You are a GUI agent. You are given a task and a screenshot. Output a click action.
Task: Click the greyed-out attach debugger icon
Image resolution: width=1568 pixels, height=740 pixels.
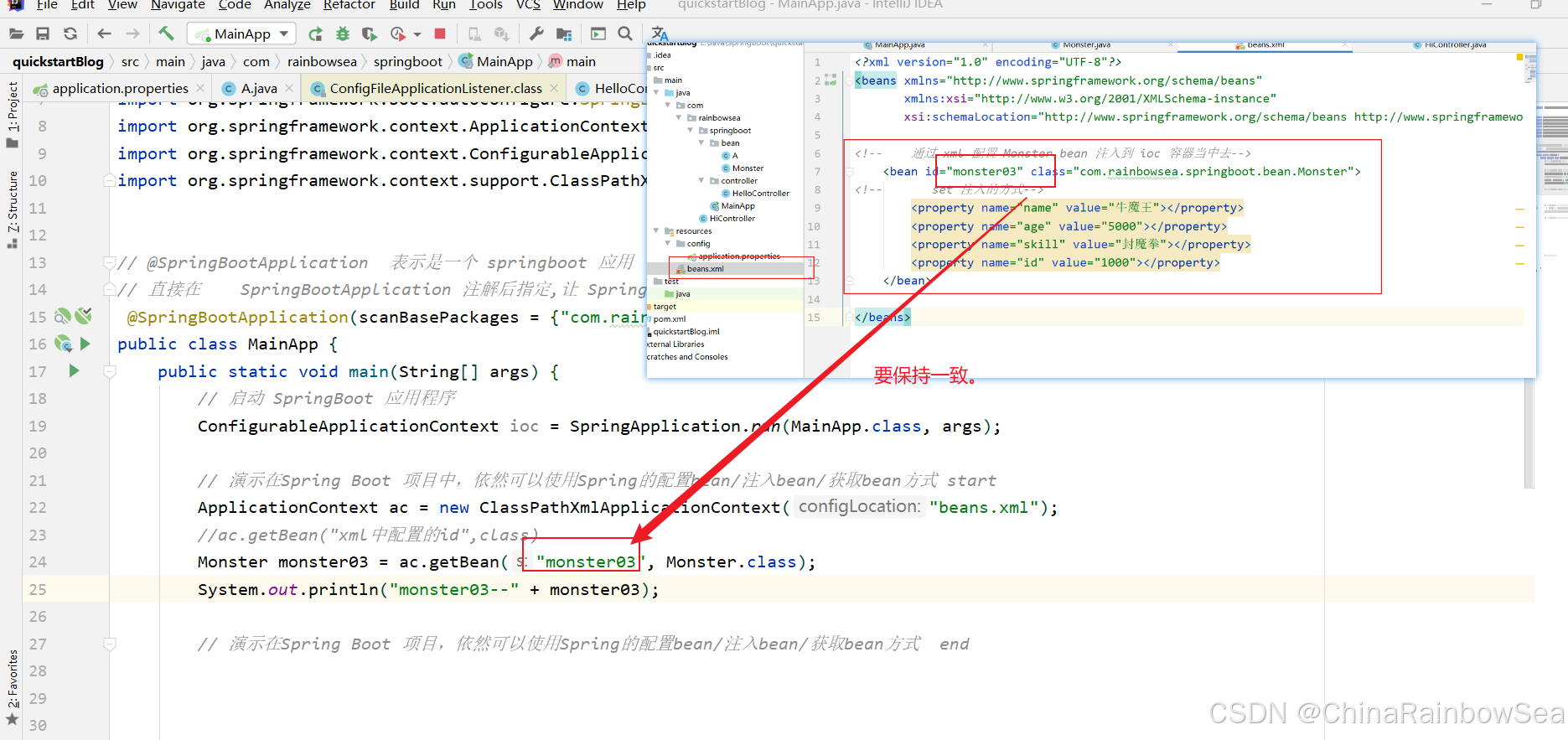(x=474, y=34)
